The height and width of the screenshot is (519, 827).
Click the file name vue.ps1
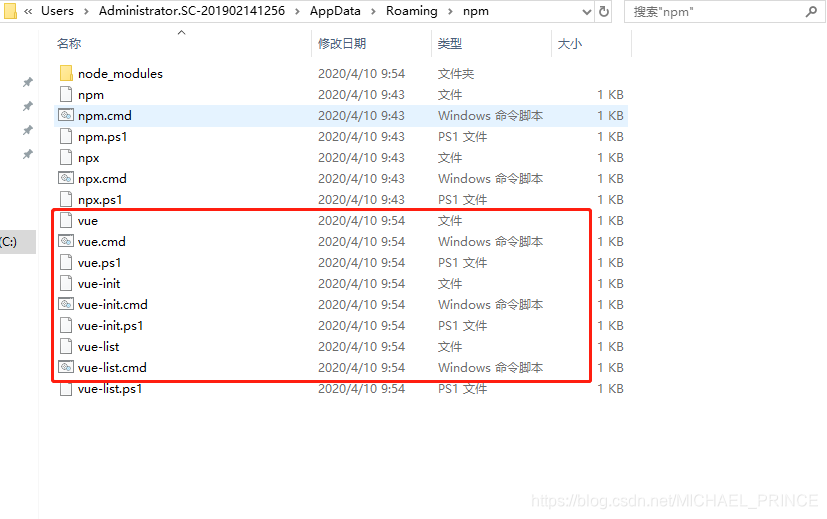[x=99, y=263]
